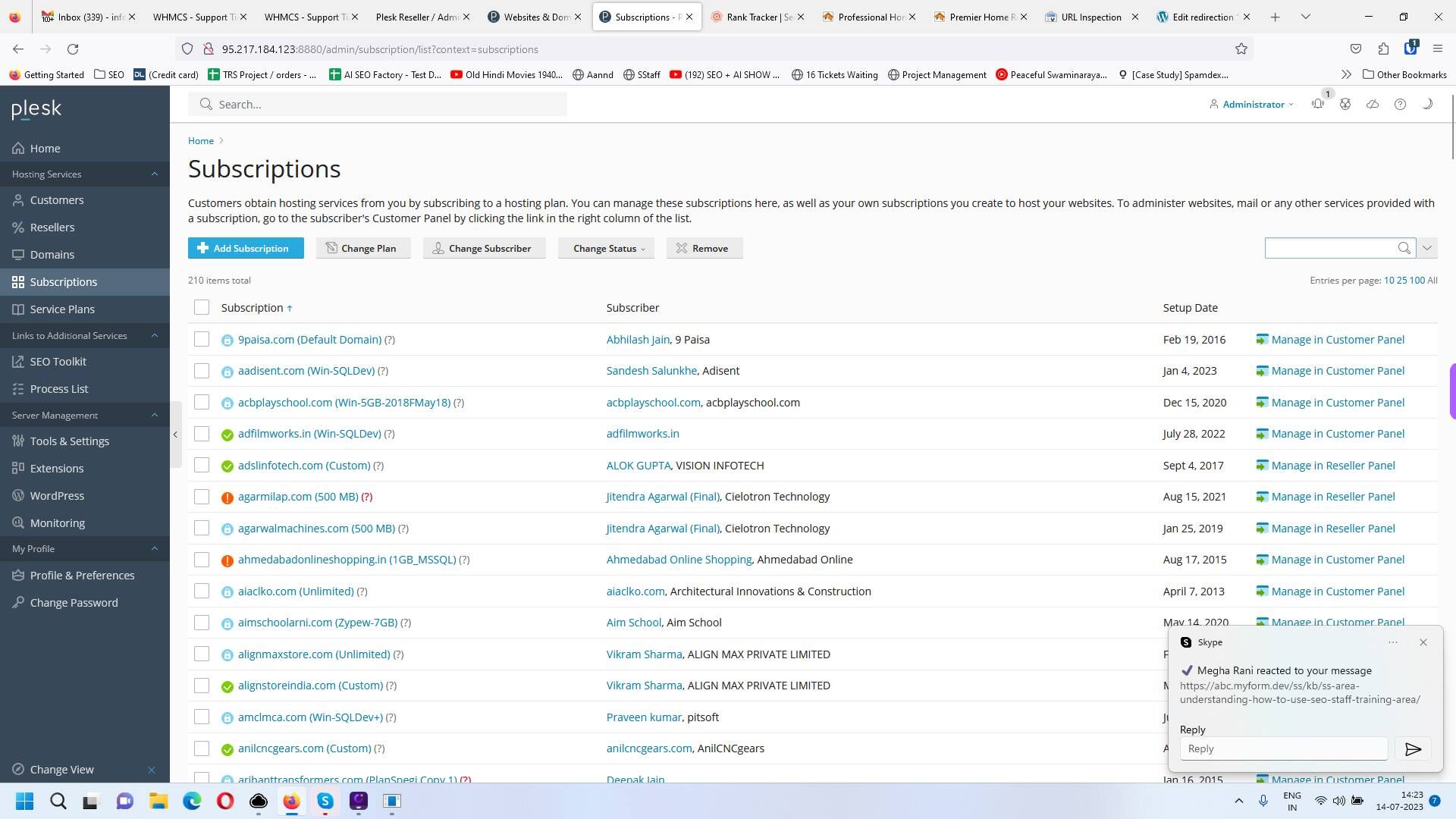Open the list all tabs dropdown
Screen dimensions: 1456x819
[x=1305, y=17]
